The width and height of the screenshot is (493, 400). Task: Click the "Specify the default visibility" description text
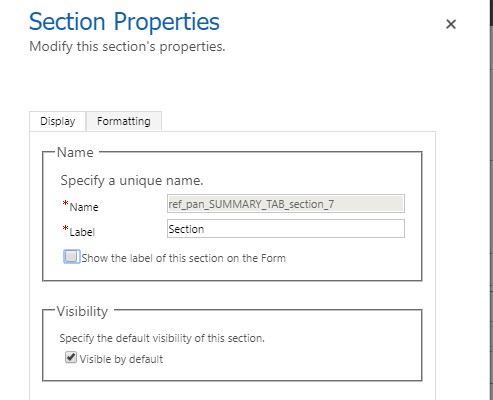tap(162, 338)
